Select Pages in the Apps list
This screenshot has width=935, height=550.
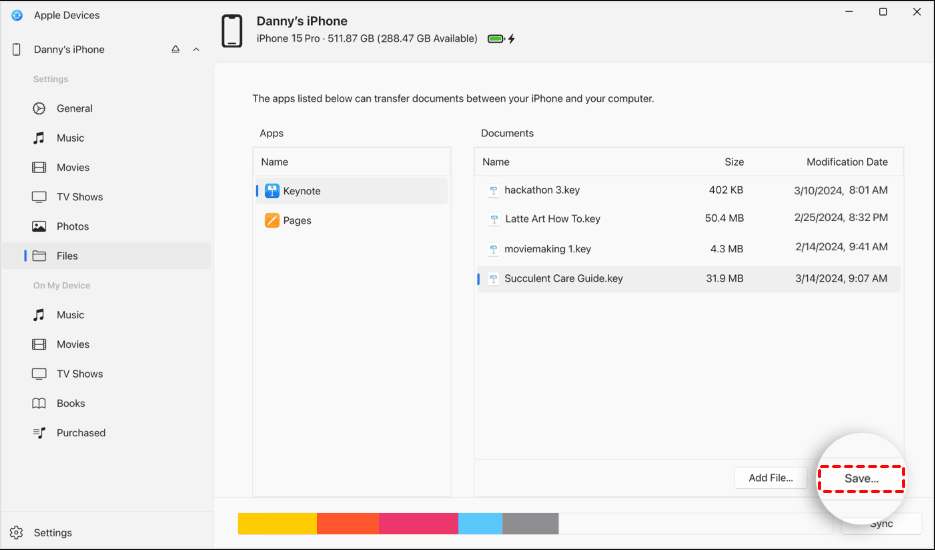tap(352, 221)
